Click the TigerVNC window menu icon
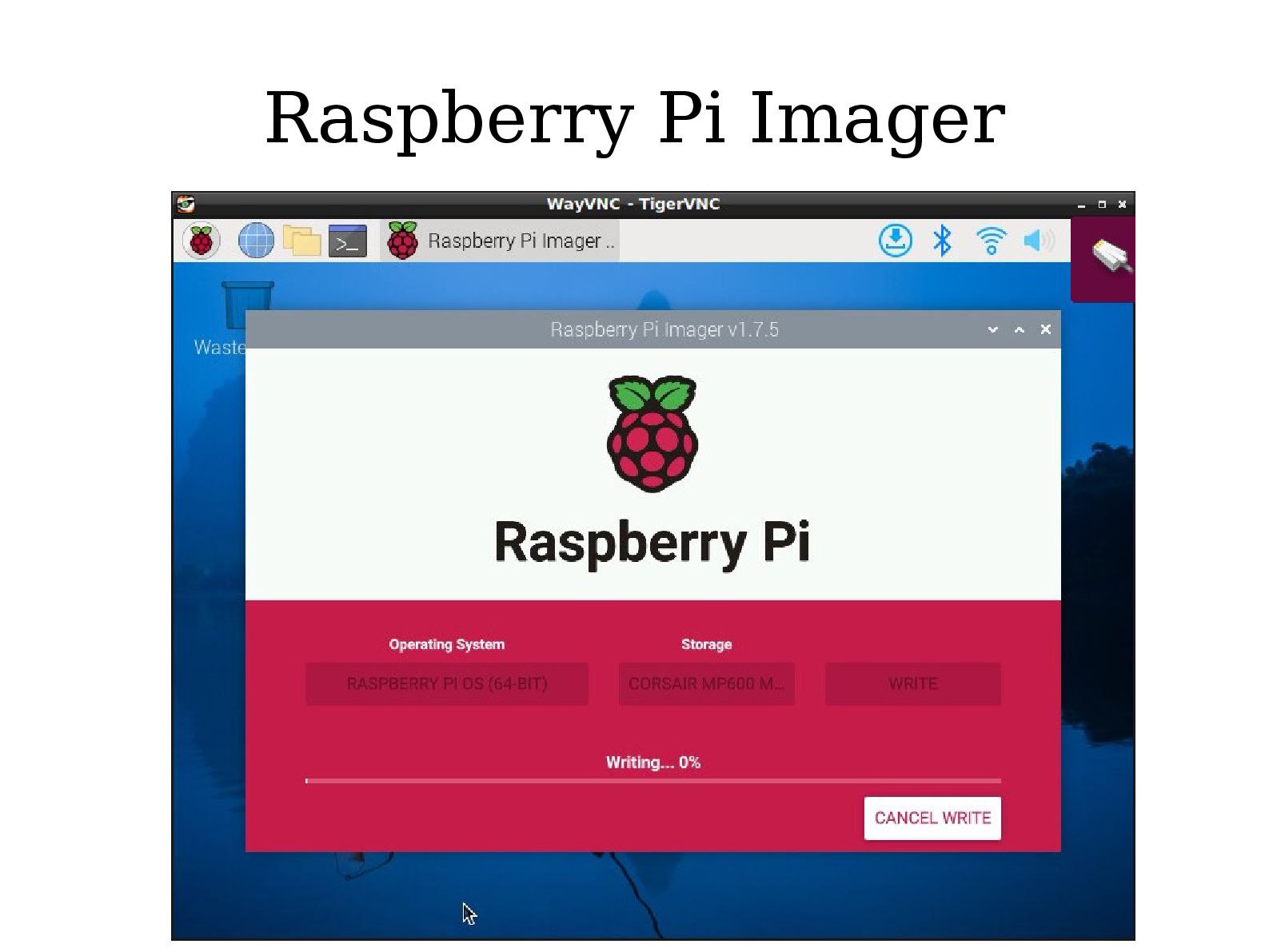The width and height of the screenshot is (1269, 952). tap(186, 204)
